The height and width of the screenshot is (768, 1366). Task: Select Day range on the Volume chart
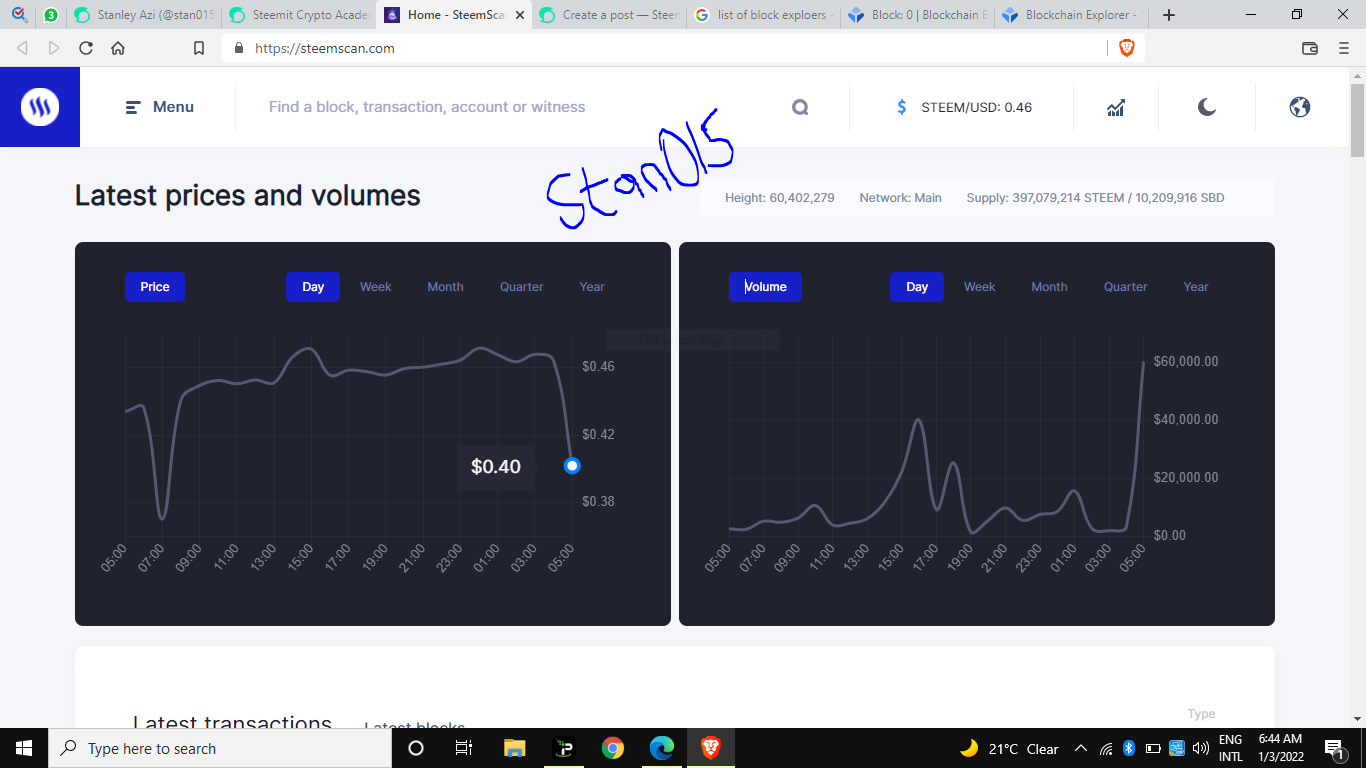[917, 287]
